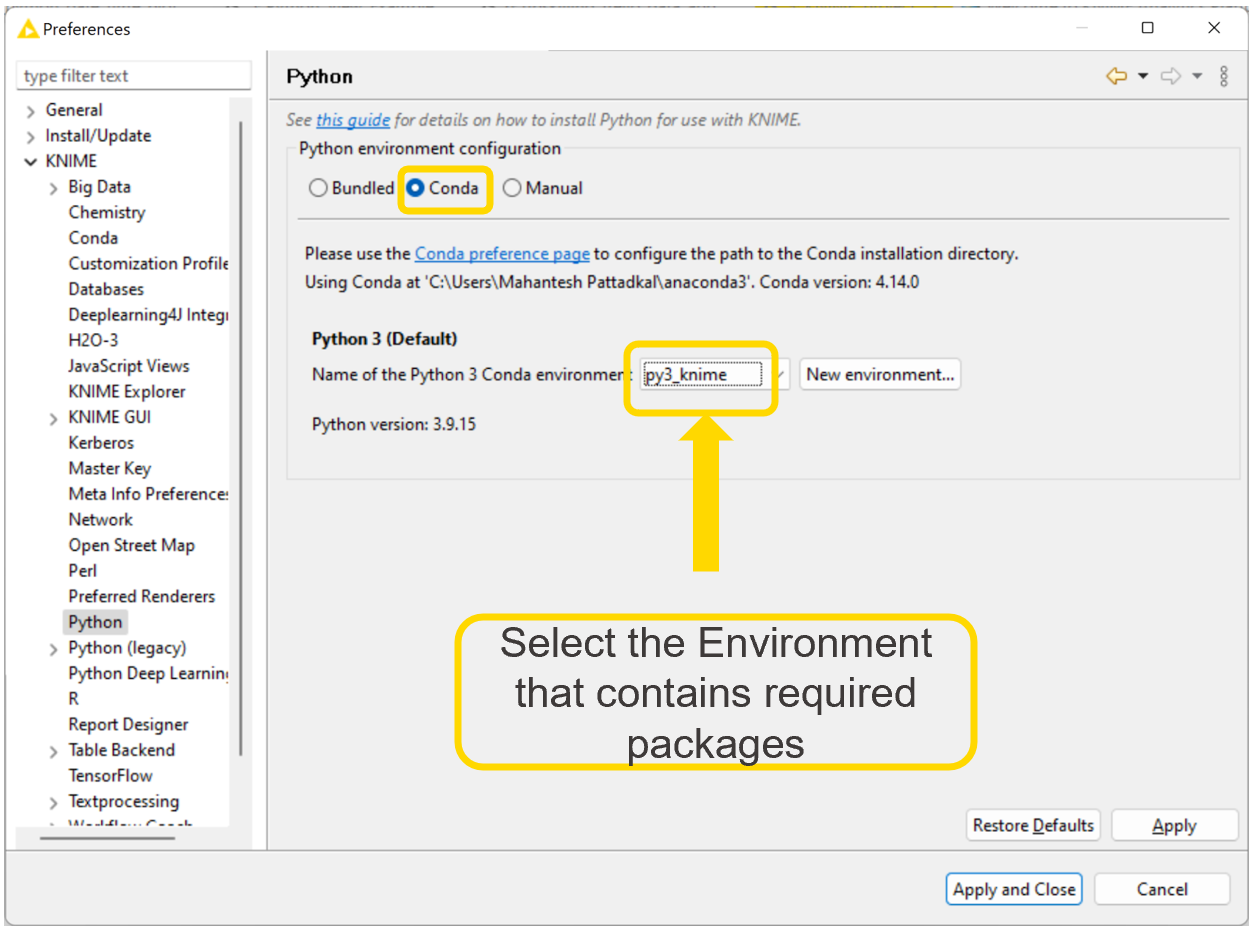Expand the General tree node
This screenshot has height=931, width=1259.
pos(31,111)
